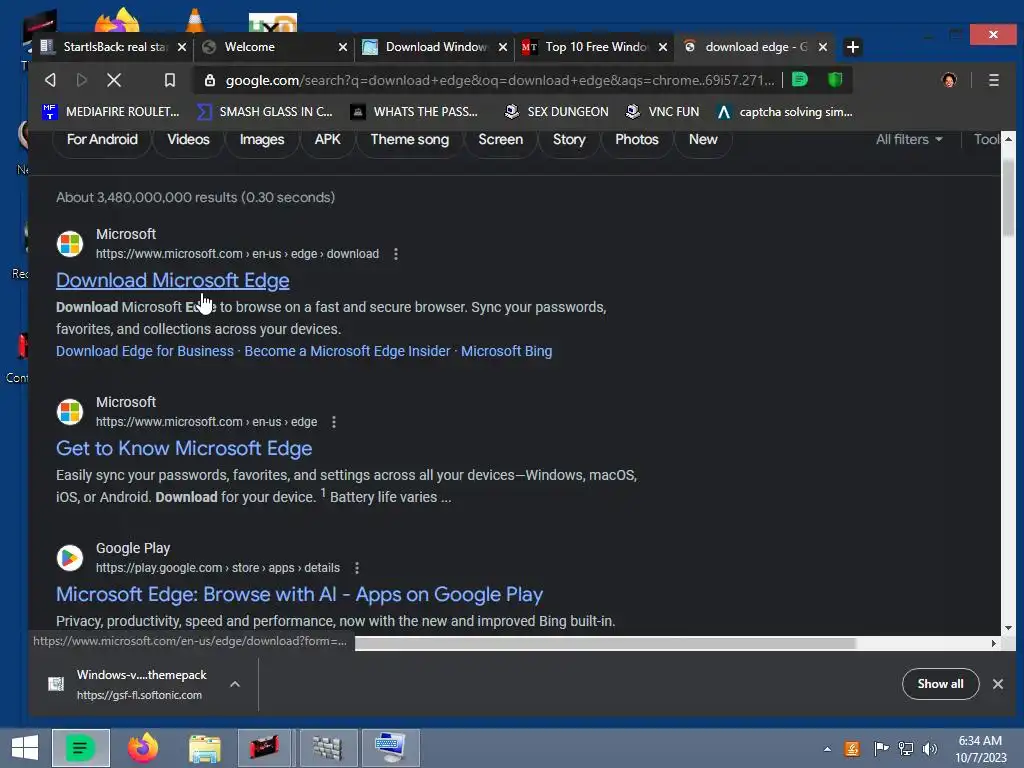
Task: Close the Download Windows tab
Action: click(x=503, y=47)
